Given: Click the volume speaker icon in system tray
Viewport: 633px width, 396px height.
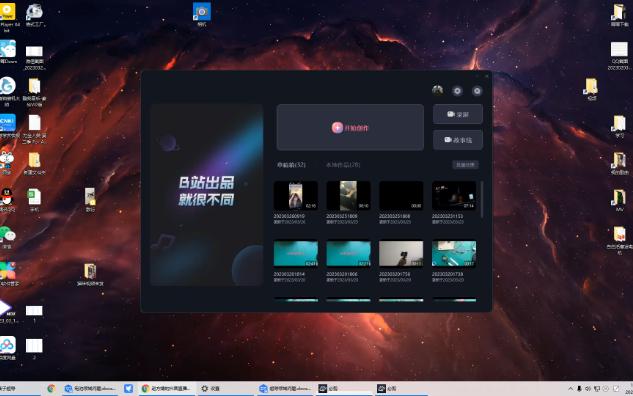Looking at the screenshot, I should (588, 389).
